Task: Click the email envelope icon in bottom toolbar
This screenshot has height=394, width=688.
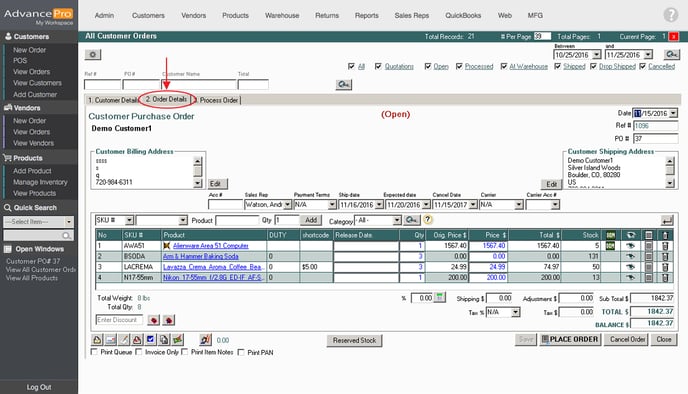Action: [111, 340]
